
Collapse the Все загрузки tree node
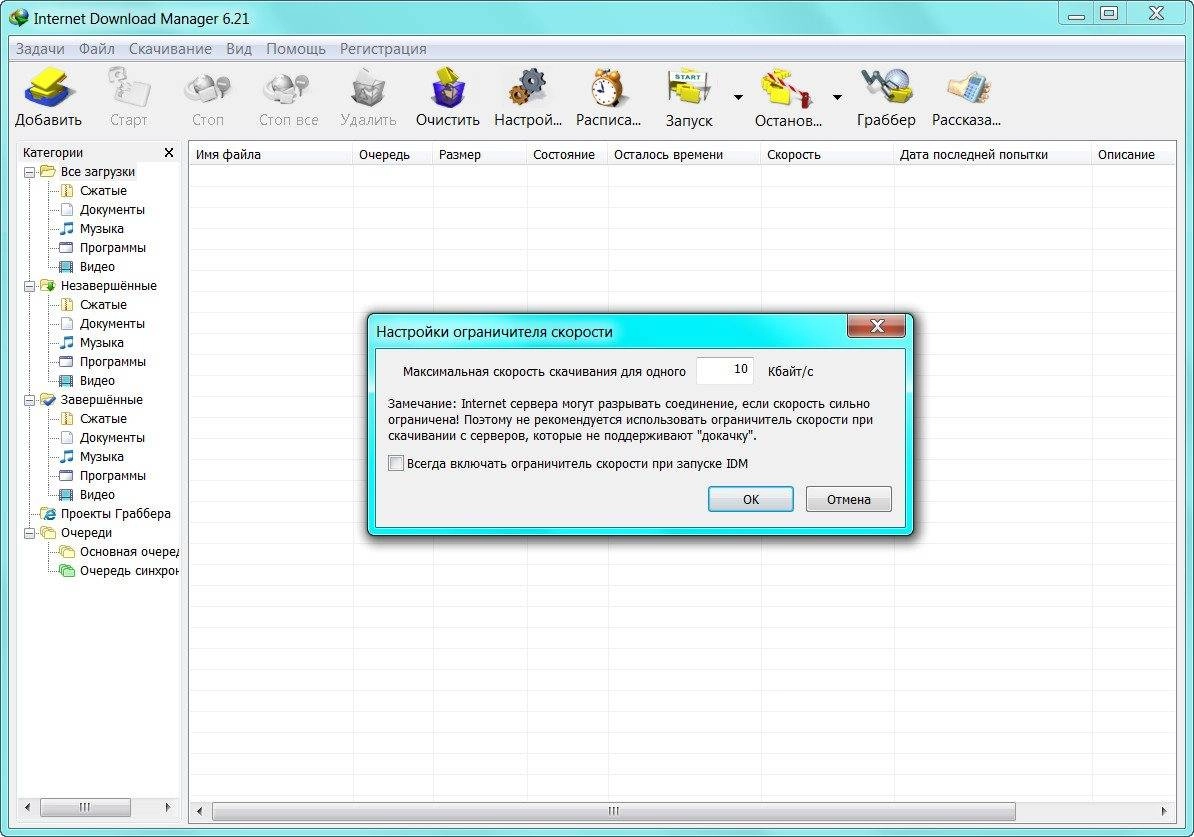[x=29, y=172]
